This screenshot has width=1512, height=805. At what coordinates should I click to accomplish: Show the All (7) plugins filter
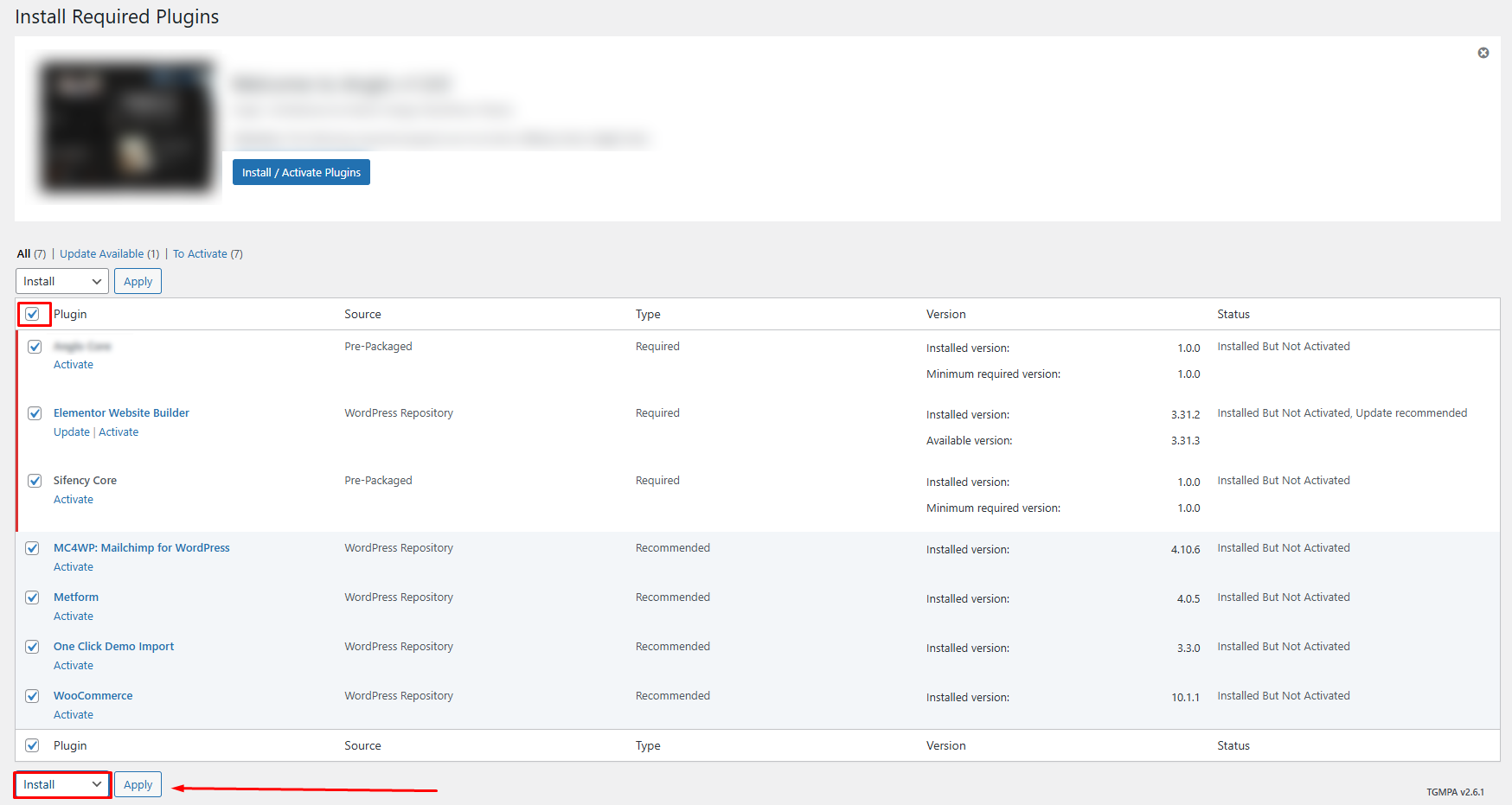pos(31,254)
